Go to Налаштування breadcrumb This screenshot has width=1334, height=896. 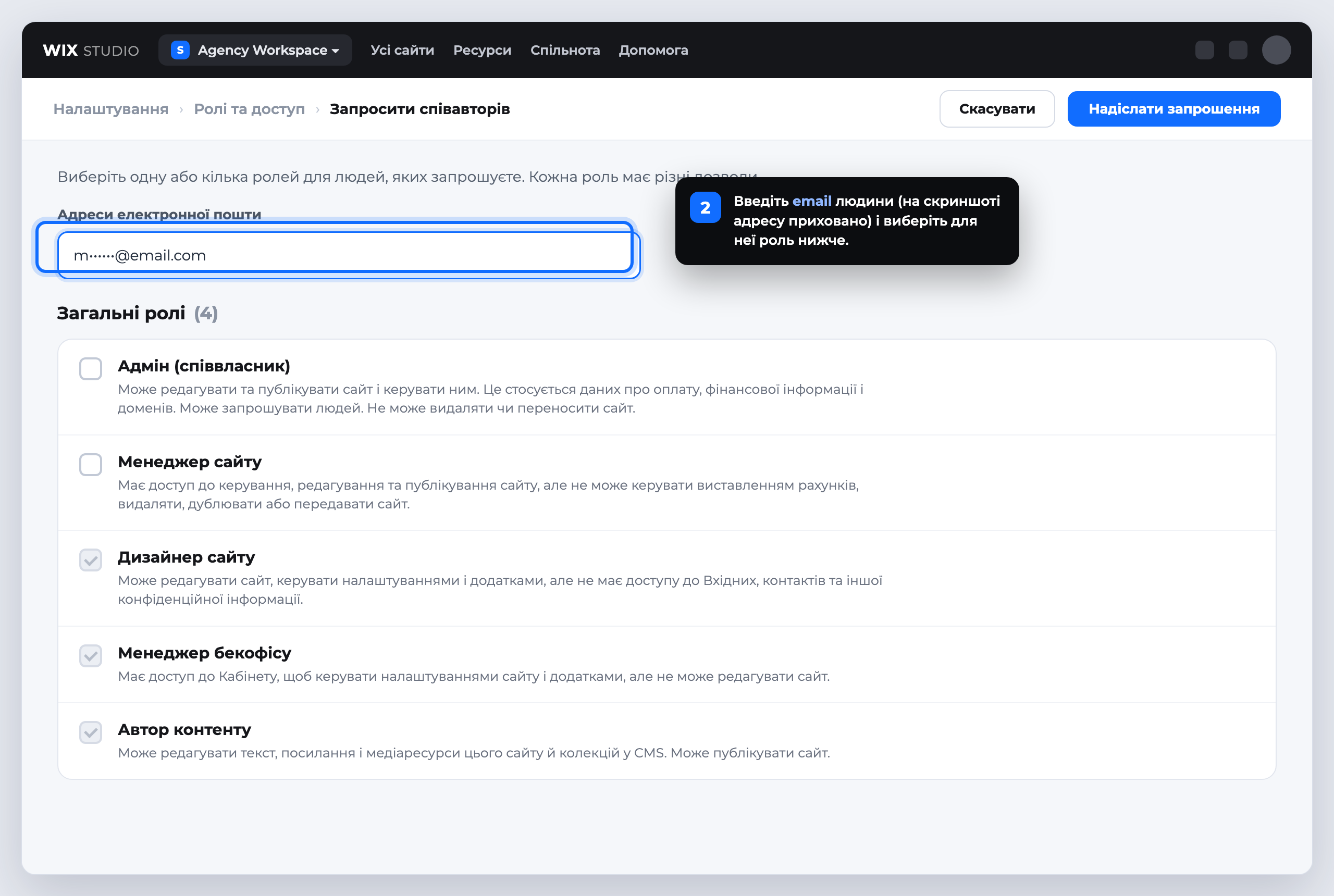pyautogui.click(x=111, y=109)
